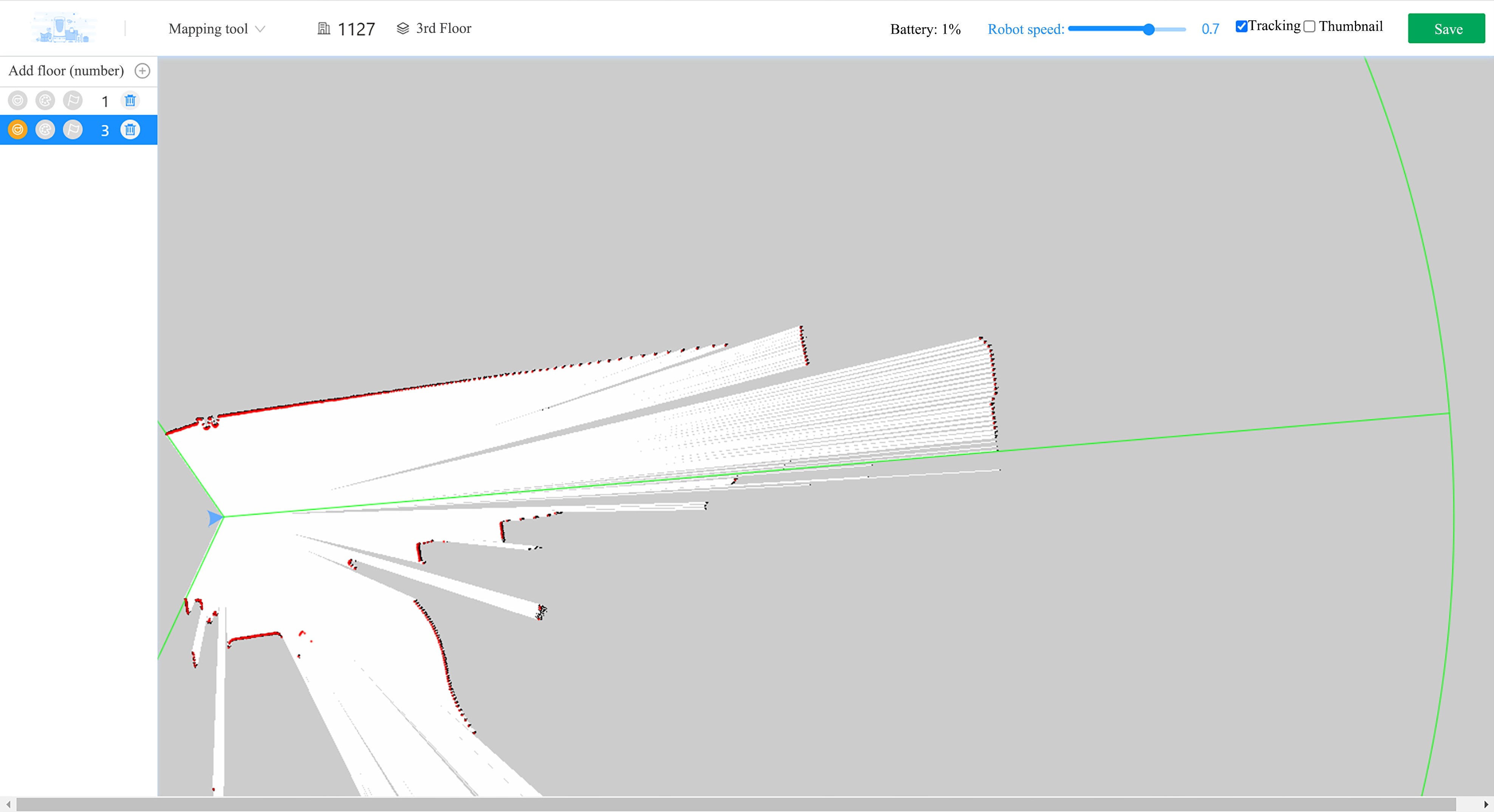Screen dimensions: 1494x812
Task: Delete floor 1 with trash icon
Action: (x=130, y=101)
